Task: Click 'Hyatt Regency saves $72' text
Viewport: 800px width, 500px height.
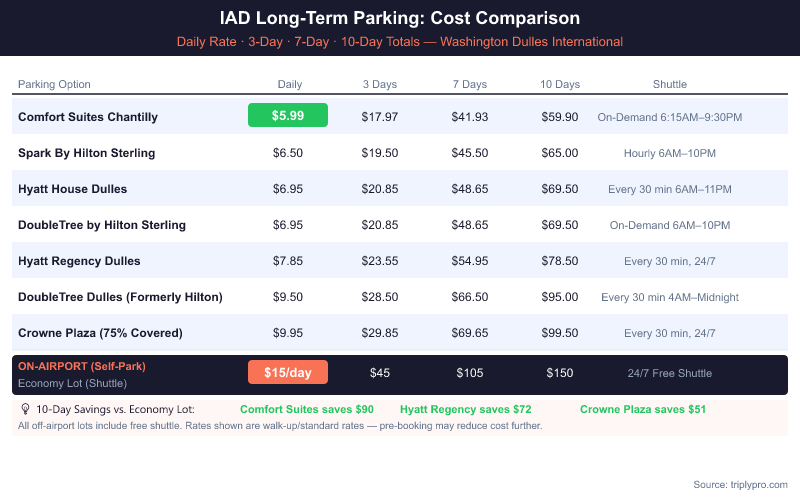Action: click(x=465, y=409)
